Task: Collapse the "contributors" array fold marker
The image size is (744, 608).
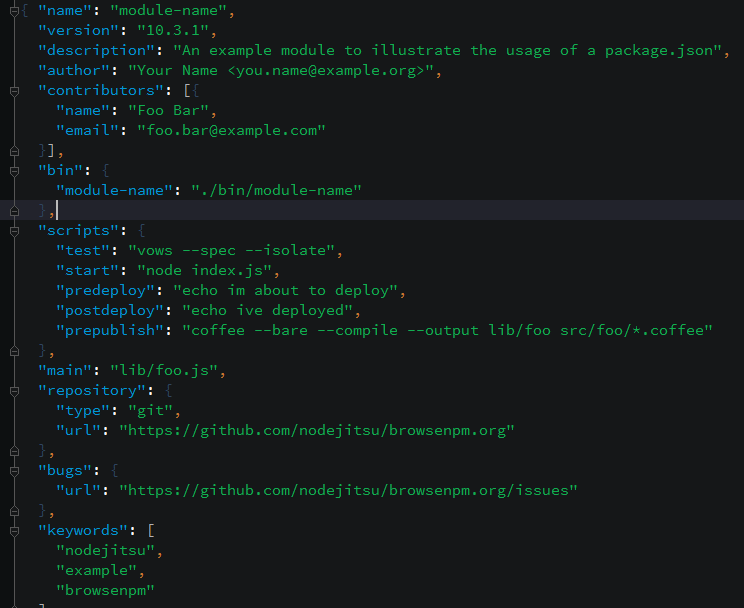Action: point(14,91)
